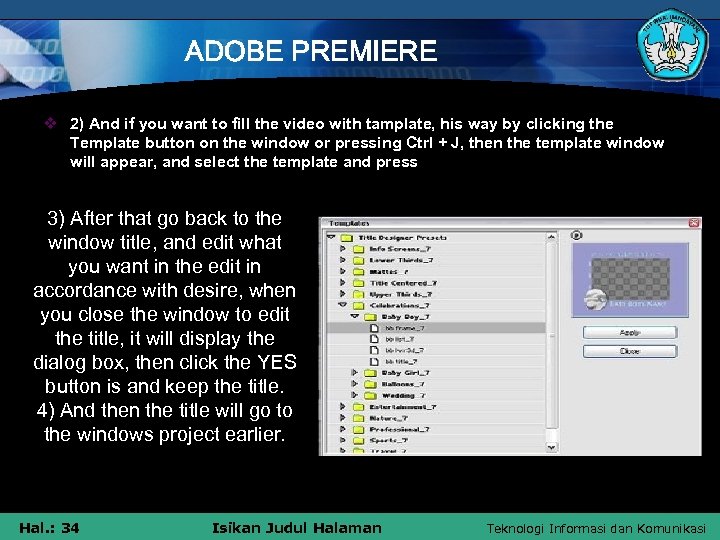This screenshot has width=720, height=540.
Task: Select the Info Screens_7 label
Action: [x=400, y=248]
